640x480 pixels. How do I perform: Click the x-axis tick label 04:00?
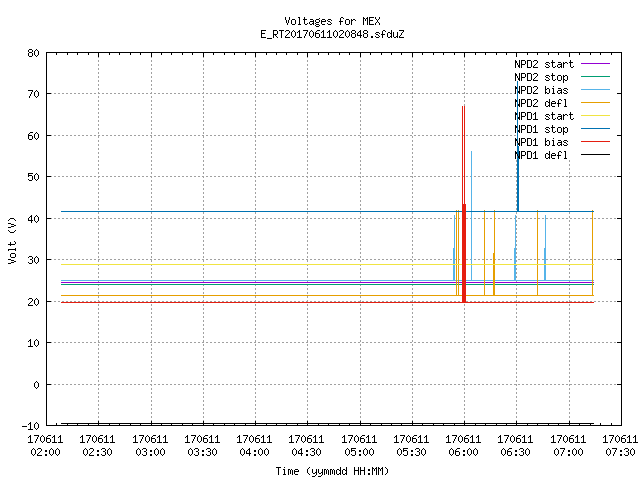[x=254, y=452]
